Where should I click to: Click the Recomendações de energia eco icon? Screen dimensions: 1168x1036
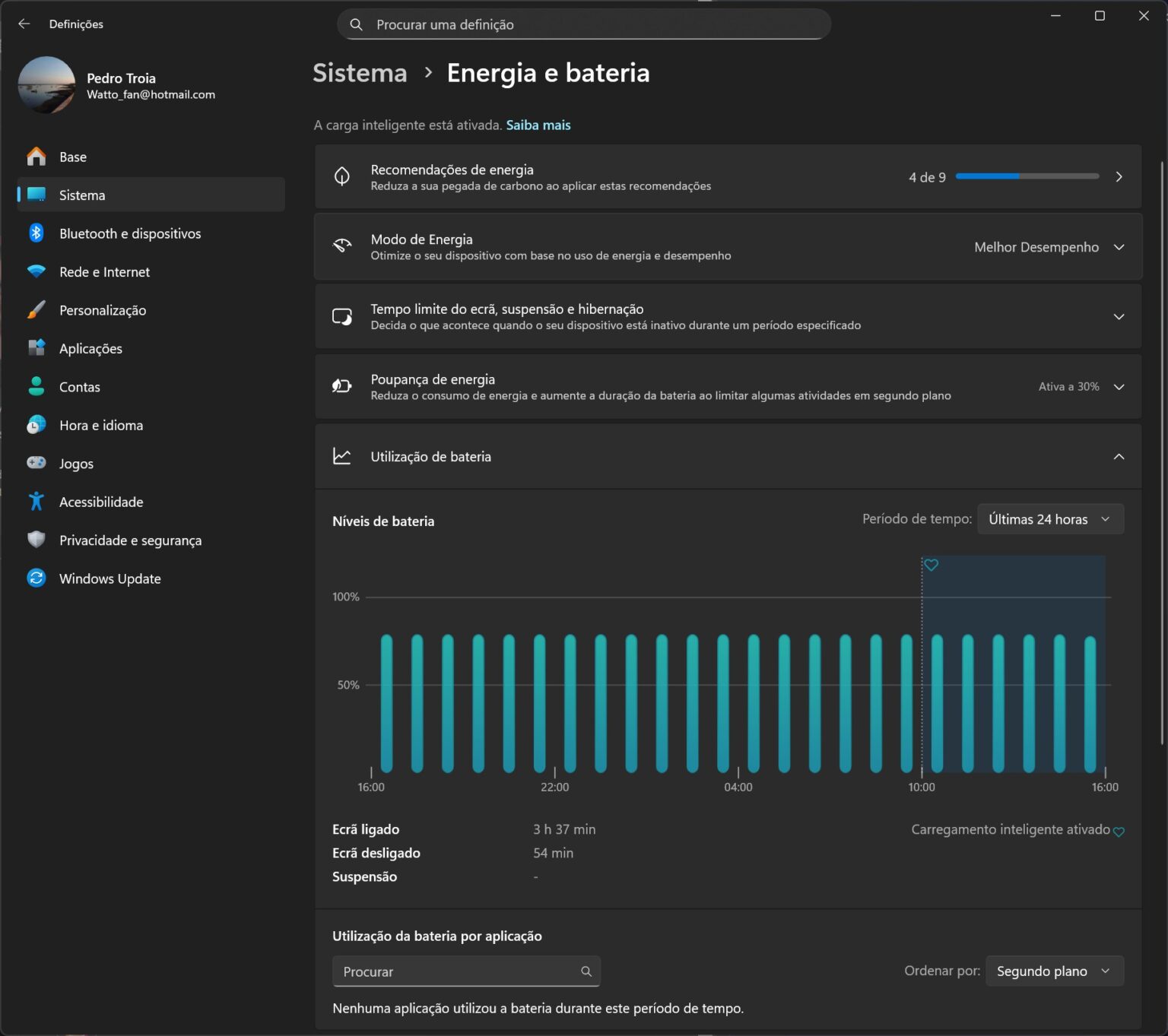tap(342, 176)
